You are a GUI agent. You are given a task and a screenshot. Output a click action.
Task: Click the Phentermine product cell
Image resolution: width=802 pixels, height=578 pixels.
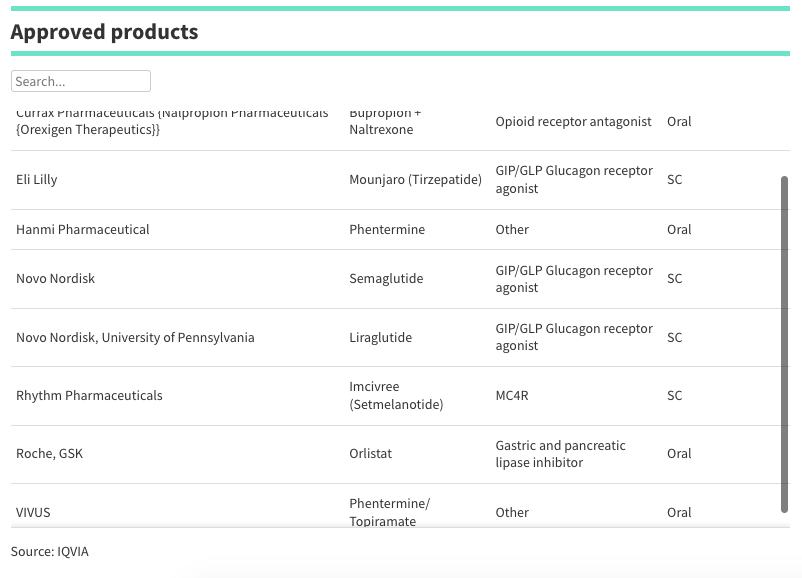pos(387,230)
